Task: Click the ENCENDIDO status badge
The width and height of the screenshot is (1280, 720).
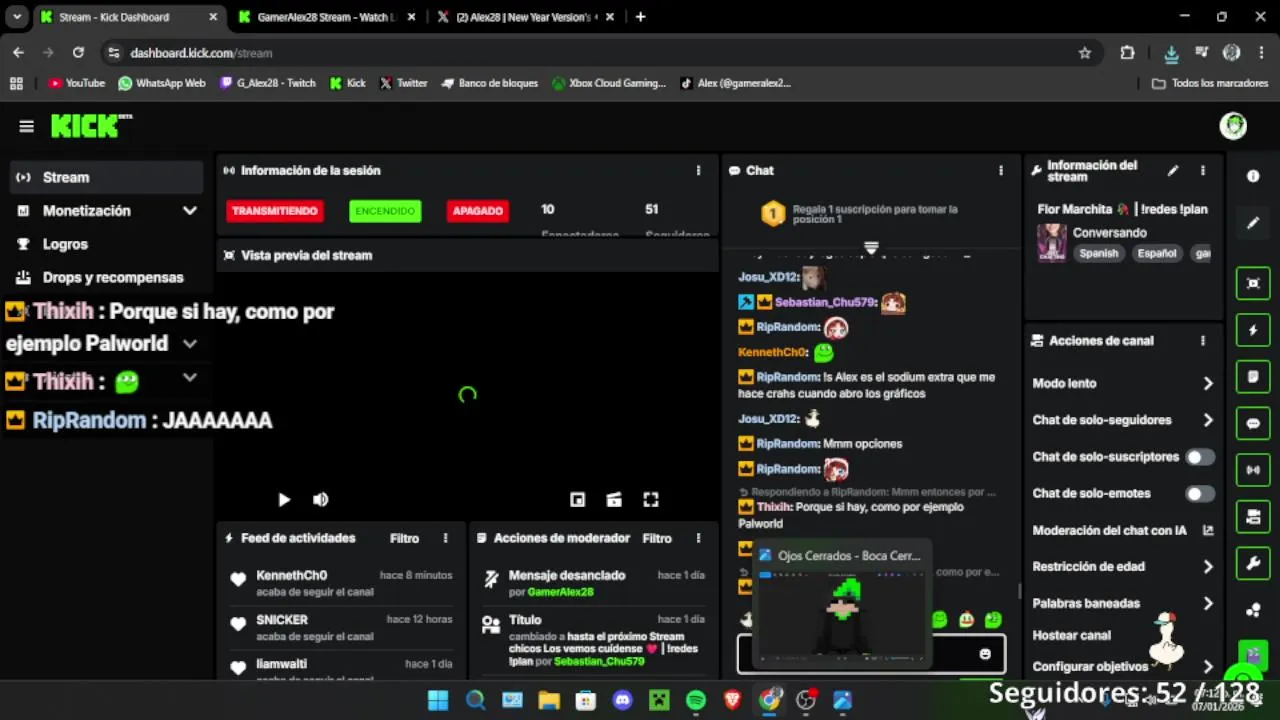Action: point(385,211)
